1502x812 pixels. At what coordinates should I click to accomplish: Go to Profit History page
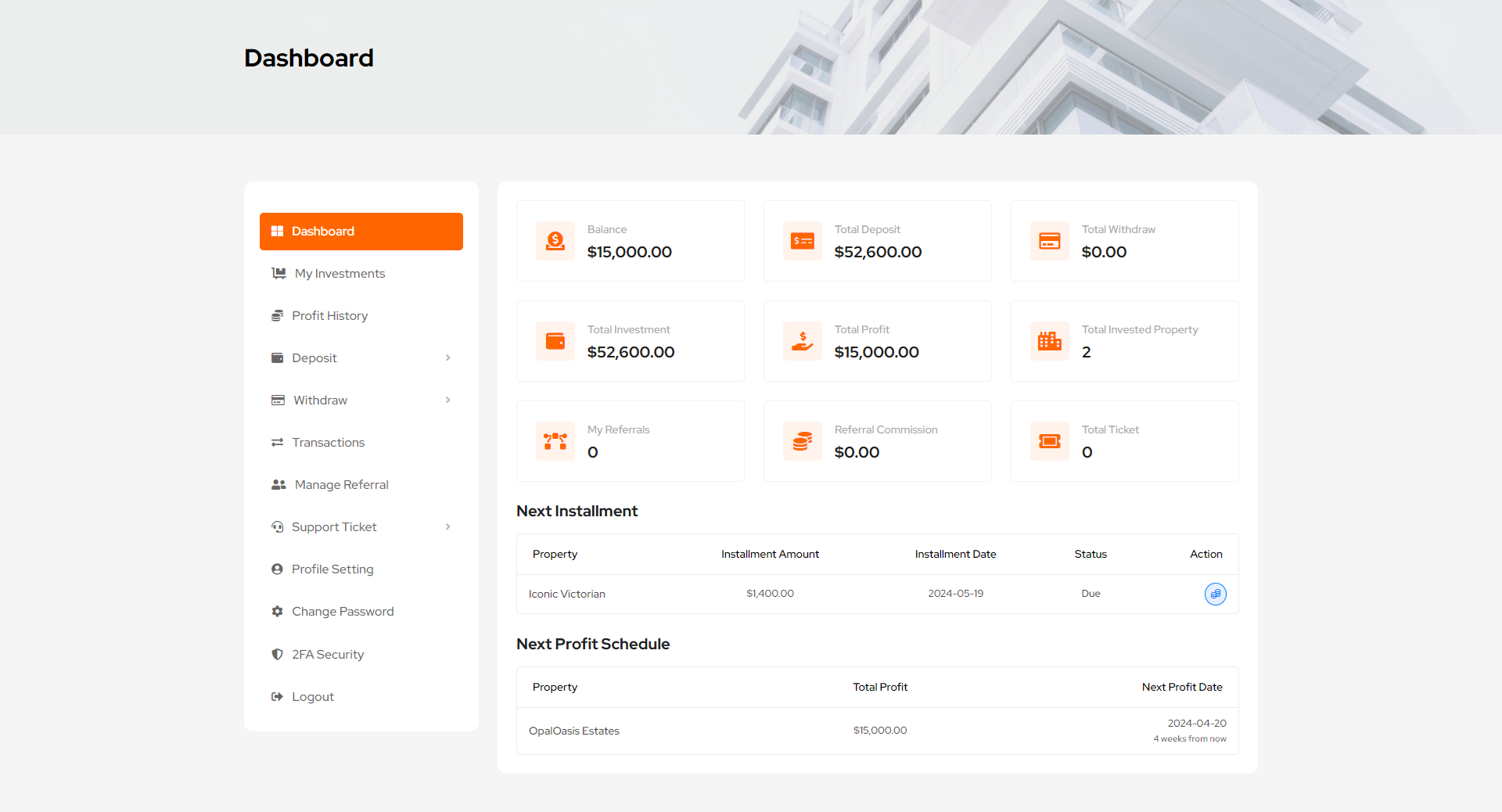tap(329, 315)
